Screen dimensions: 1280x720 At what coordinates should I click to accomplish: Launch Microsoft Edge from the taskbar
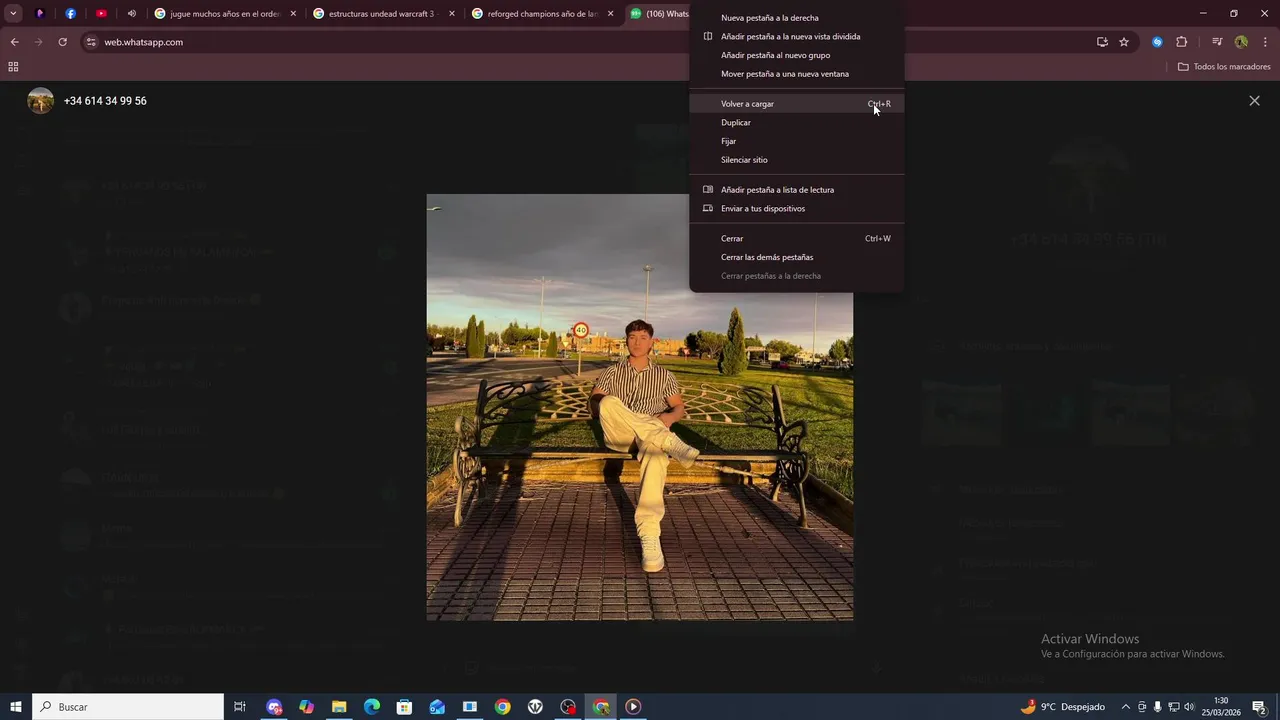[x=372, y=707]
